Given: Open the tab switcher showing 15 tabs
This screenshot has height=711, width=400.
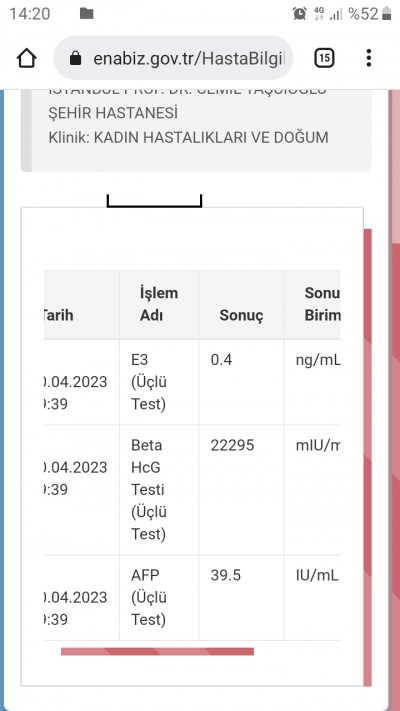Looking at the screenshot, I should tap(324, 58).
